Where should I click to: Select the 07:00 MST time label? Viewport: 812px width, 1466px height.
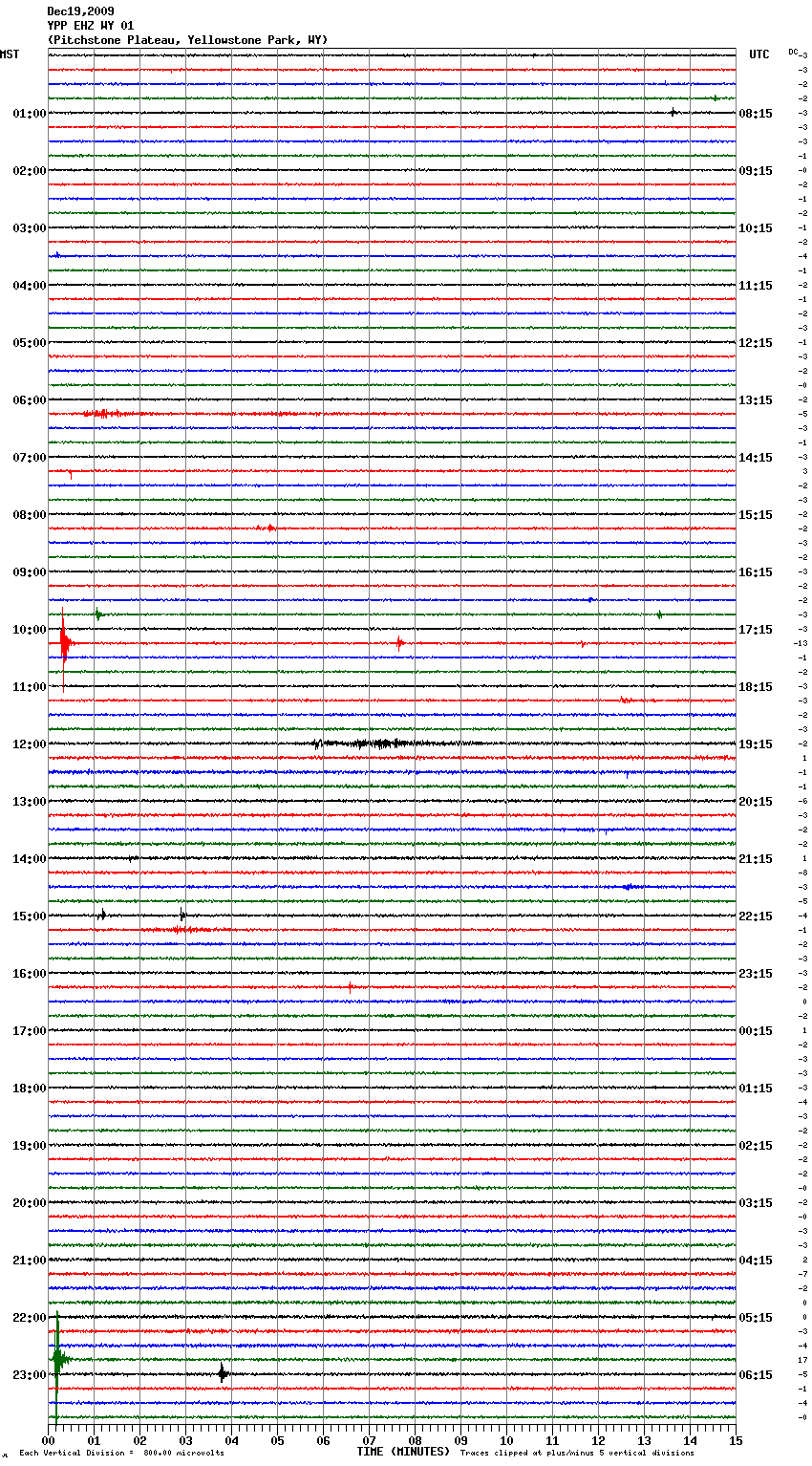[x=30, y=458]
